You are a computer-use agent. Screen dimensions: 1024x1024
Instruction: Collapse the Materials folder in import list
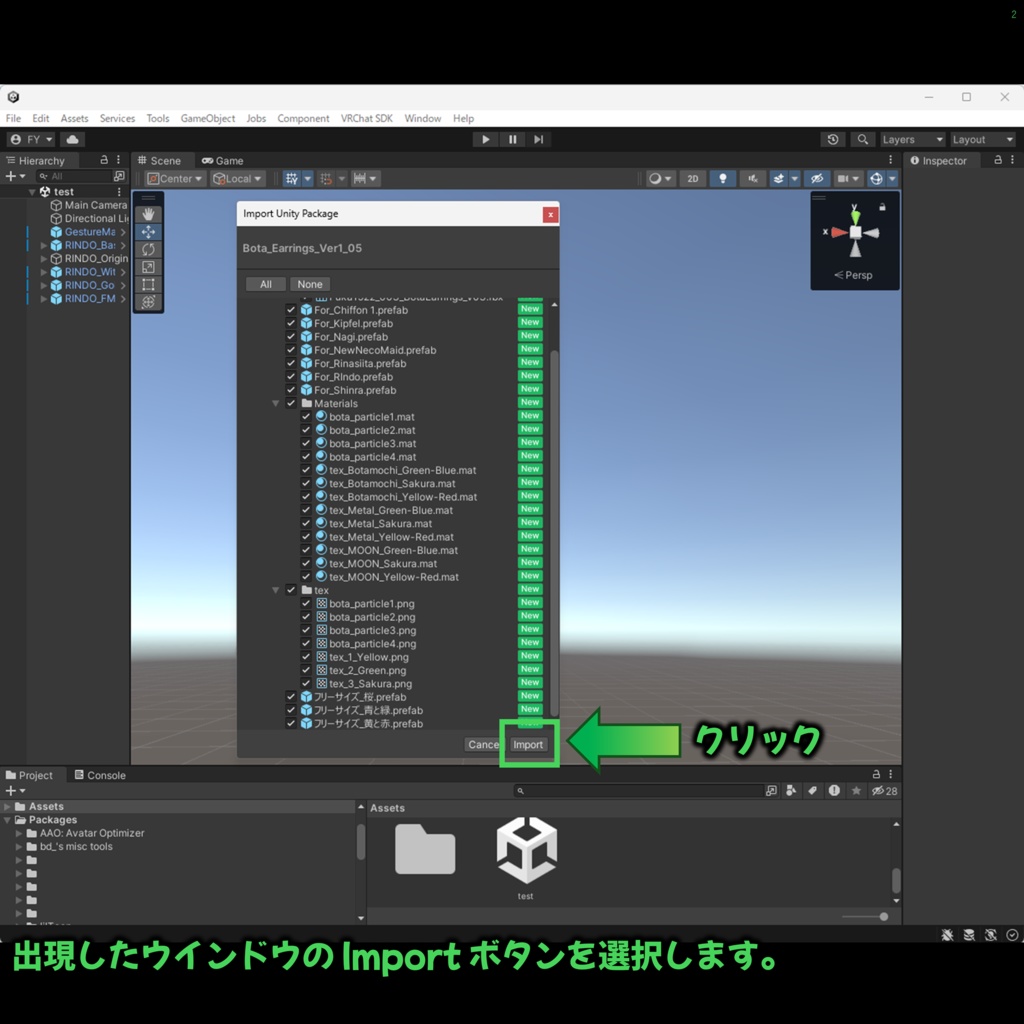point(276,404)
